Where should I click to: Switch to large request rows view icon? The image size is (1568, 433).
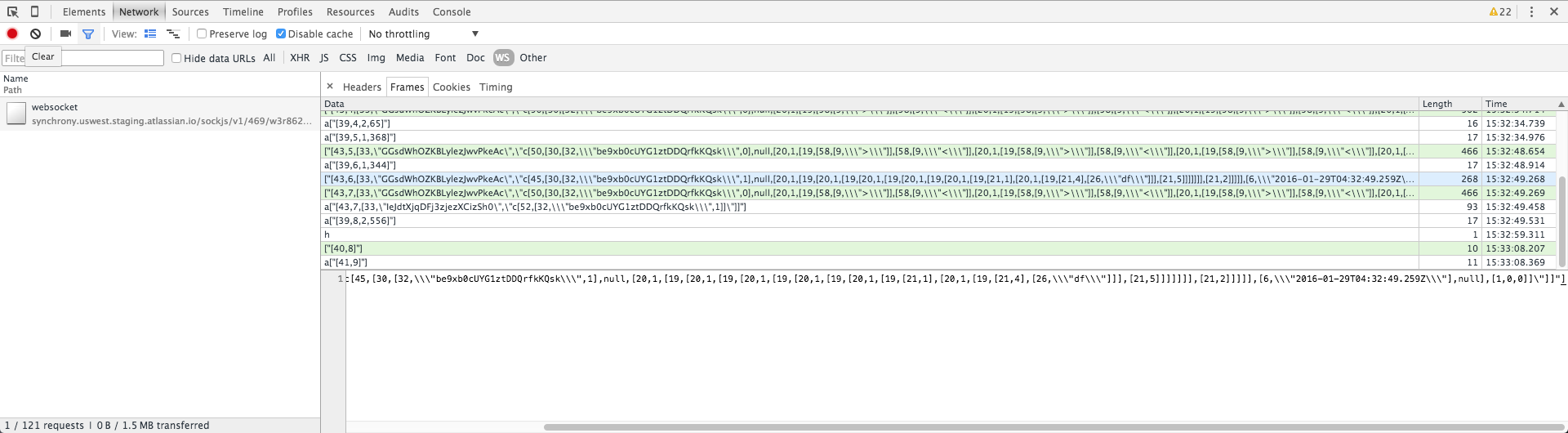click(x=150, y=33)
